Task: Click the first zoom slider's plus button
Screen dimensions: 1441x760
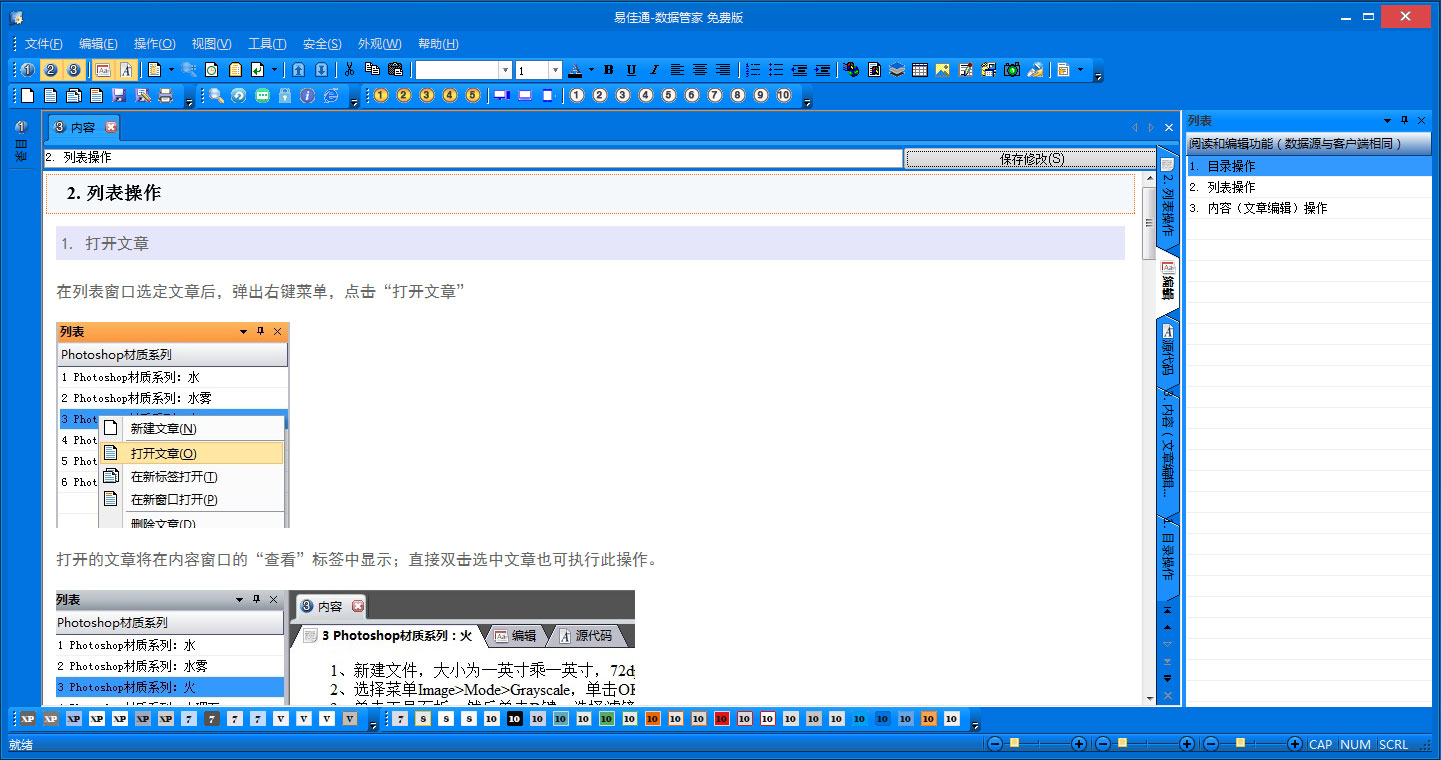Action: pyautogui.click(x=1079, y=744)
